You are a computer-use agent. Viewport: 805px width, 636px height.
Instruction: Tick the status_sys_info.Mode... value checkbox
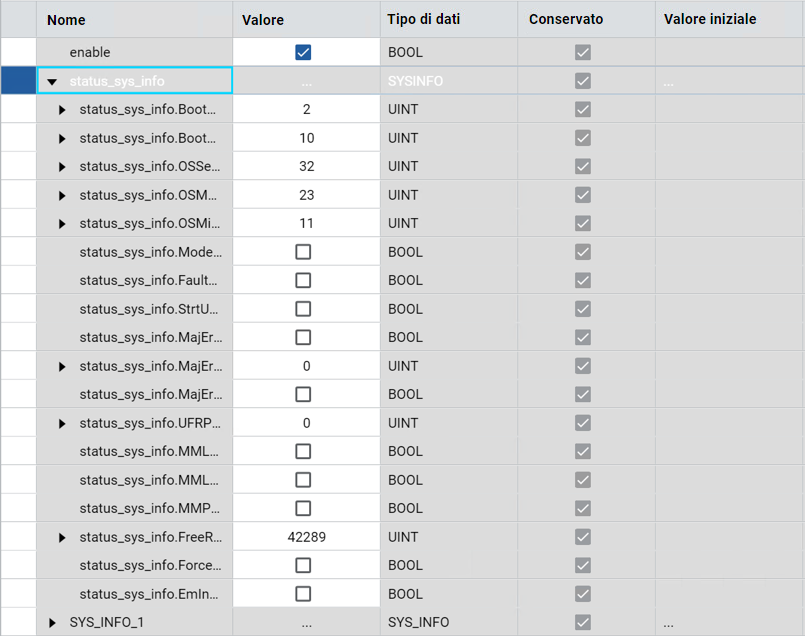pyautogui.click(x=303, y=252)
